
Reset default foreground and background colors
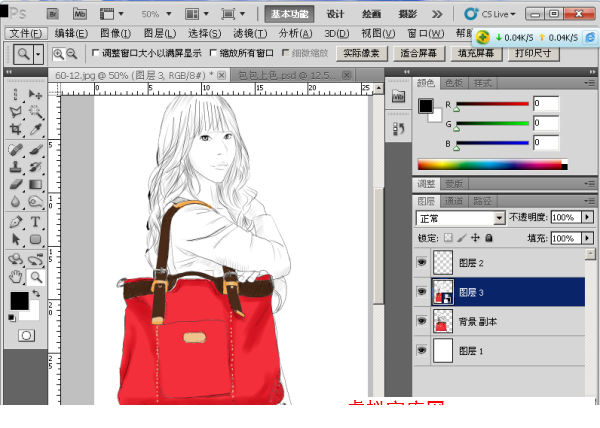click(11, 317)
